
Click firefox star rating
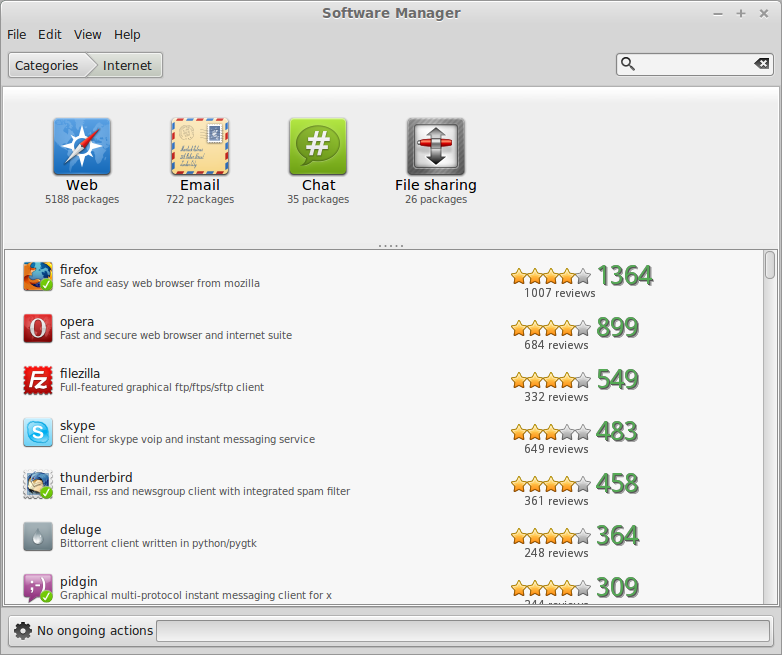(x=551, y=276)
